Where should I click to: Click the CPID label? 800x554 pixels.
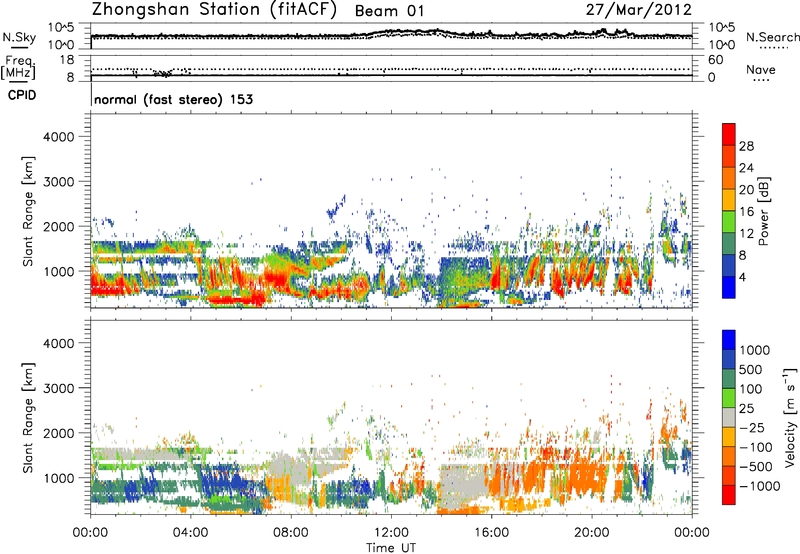[x=22, y=95]
